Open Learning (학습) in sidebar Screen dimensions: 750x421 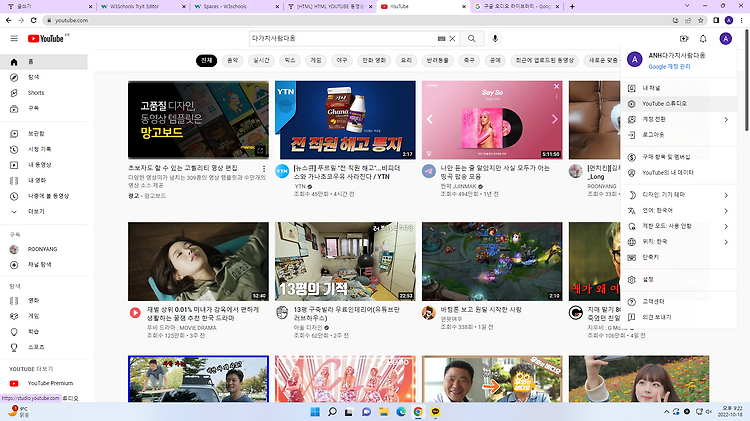click(x=44, y=332)
